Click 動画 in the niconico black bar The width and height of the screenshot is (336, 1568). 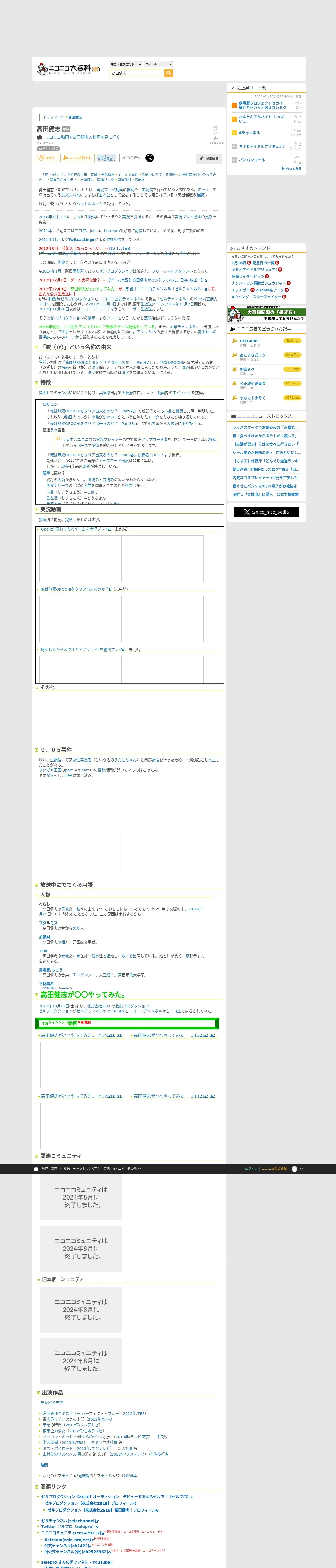tap(45, 1169)
